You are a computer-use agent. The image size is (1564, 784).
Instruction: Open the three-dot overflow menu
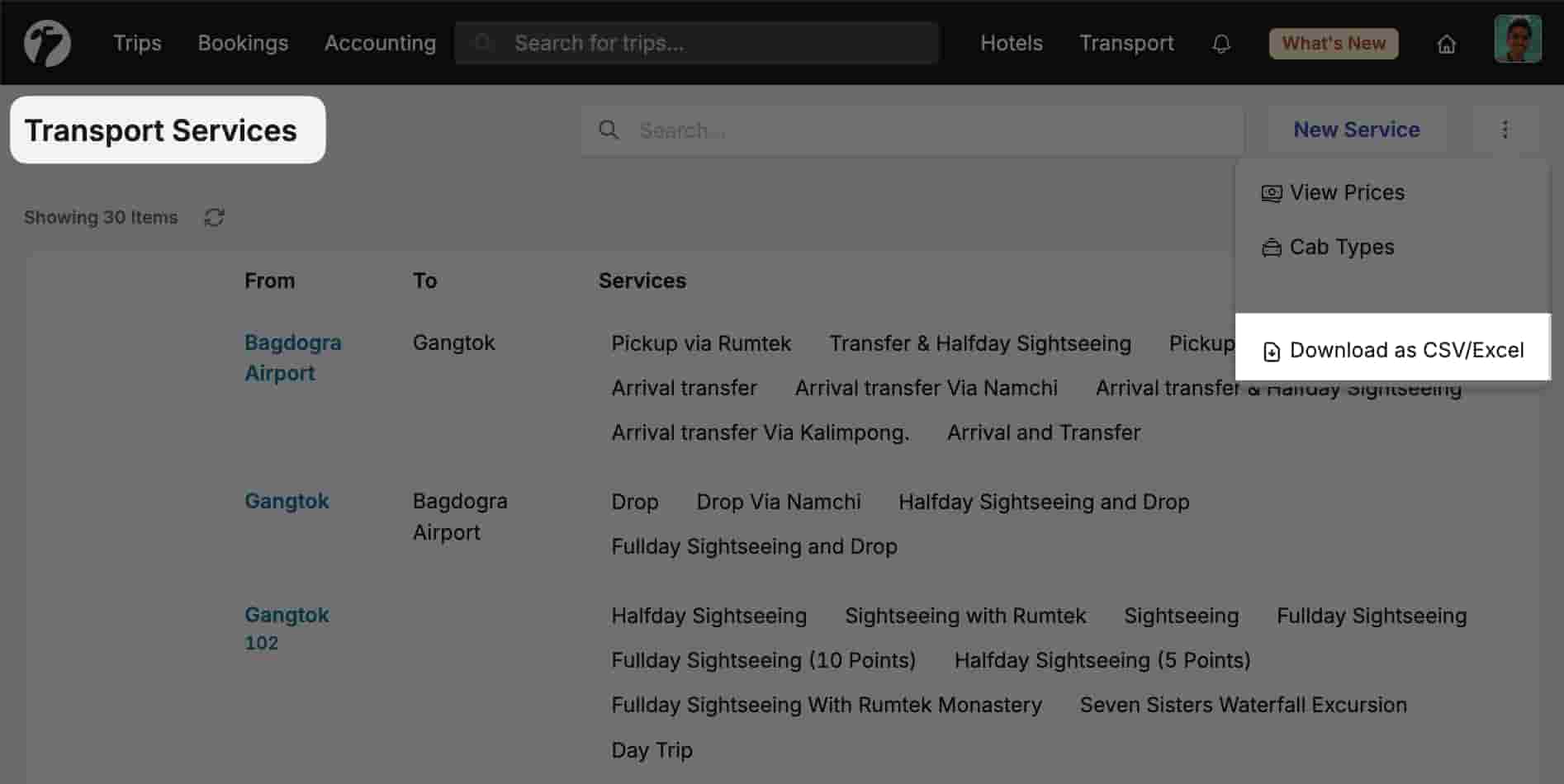coord(1506,130)
